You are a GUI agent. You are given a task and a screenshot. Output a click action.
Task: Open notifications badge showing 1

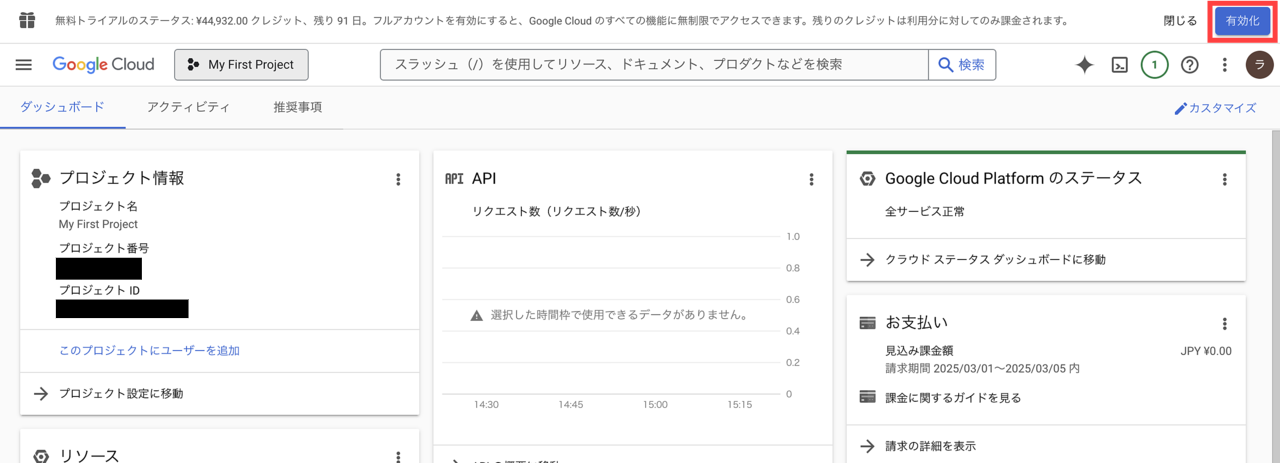tap(1154, 65)
